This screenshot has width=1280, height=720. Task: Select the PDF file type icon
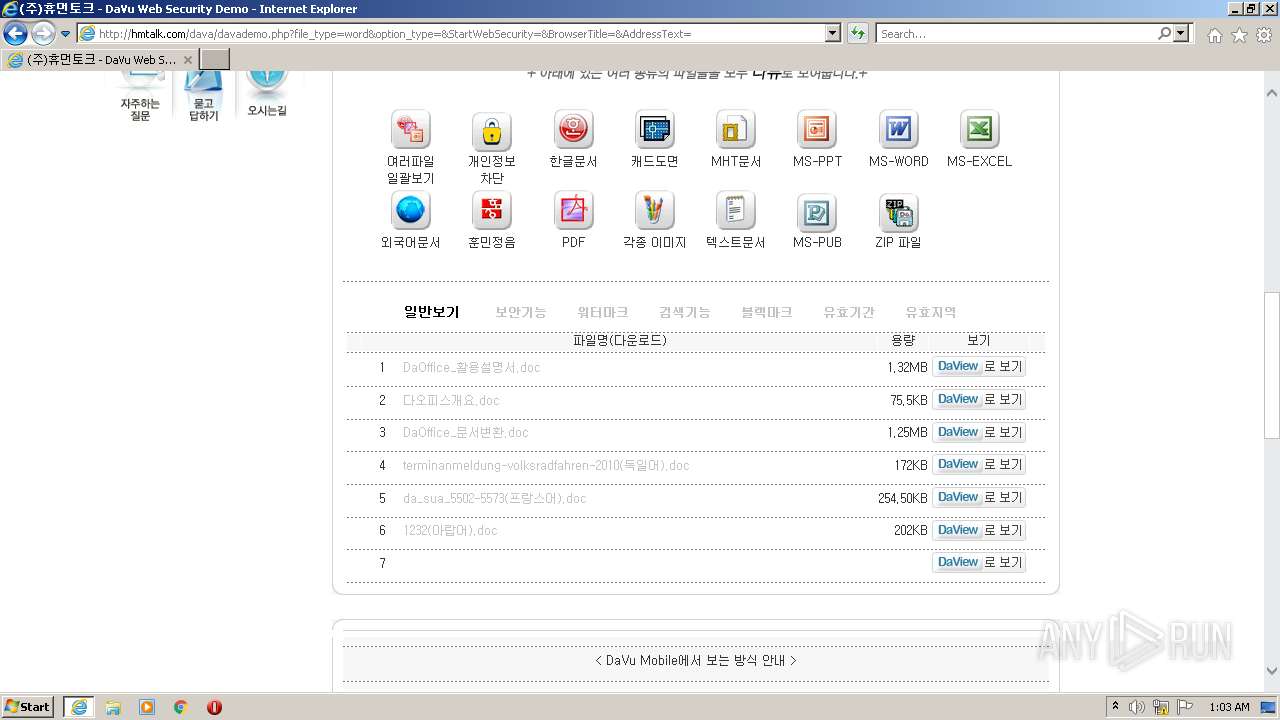coord(573,211)
